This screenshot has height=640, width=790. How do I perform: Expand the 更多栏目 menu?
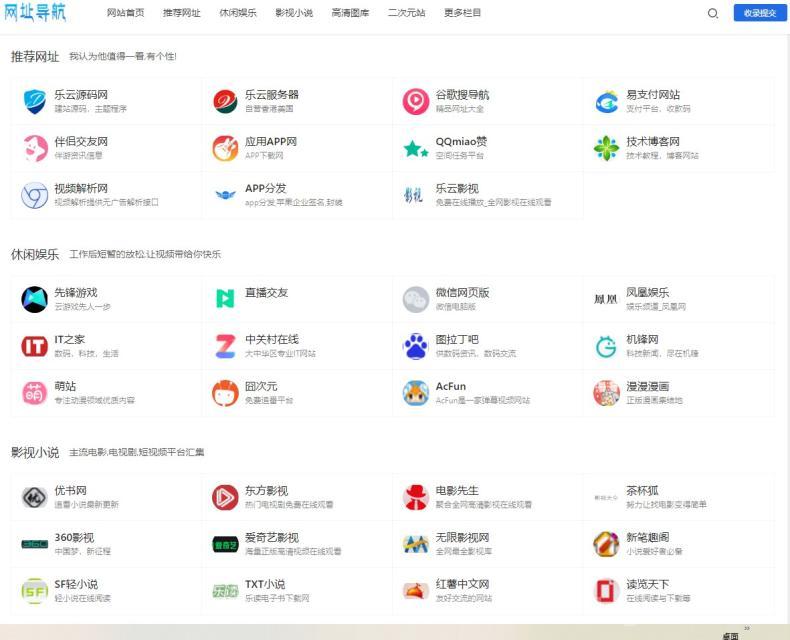pos(462,13)
